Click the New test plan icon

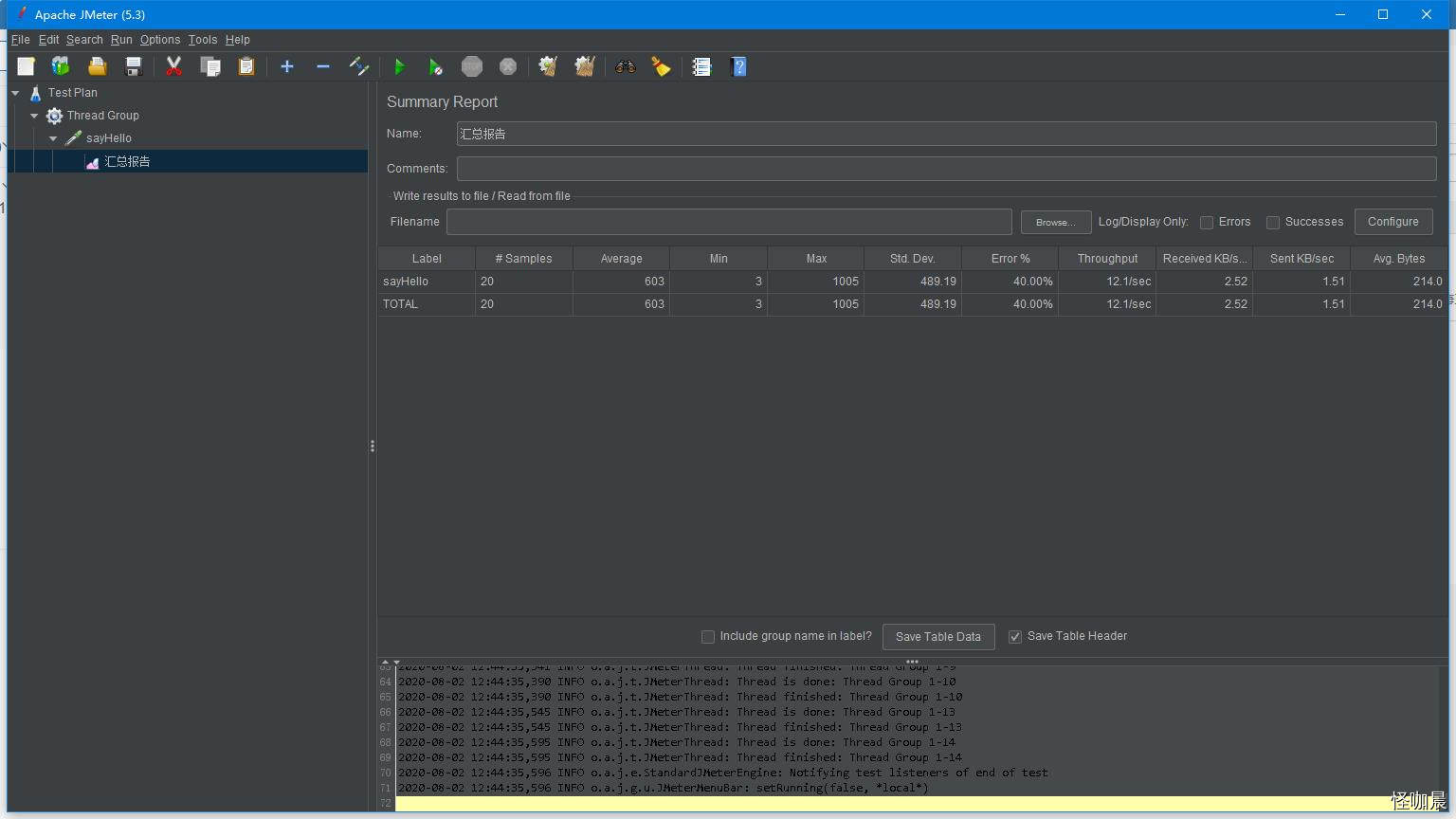(26, 66)
